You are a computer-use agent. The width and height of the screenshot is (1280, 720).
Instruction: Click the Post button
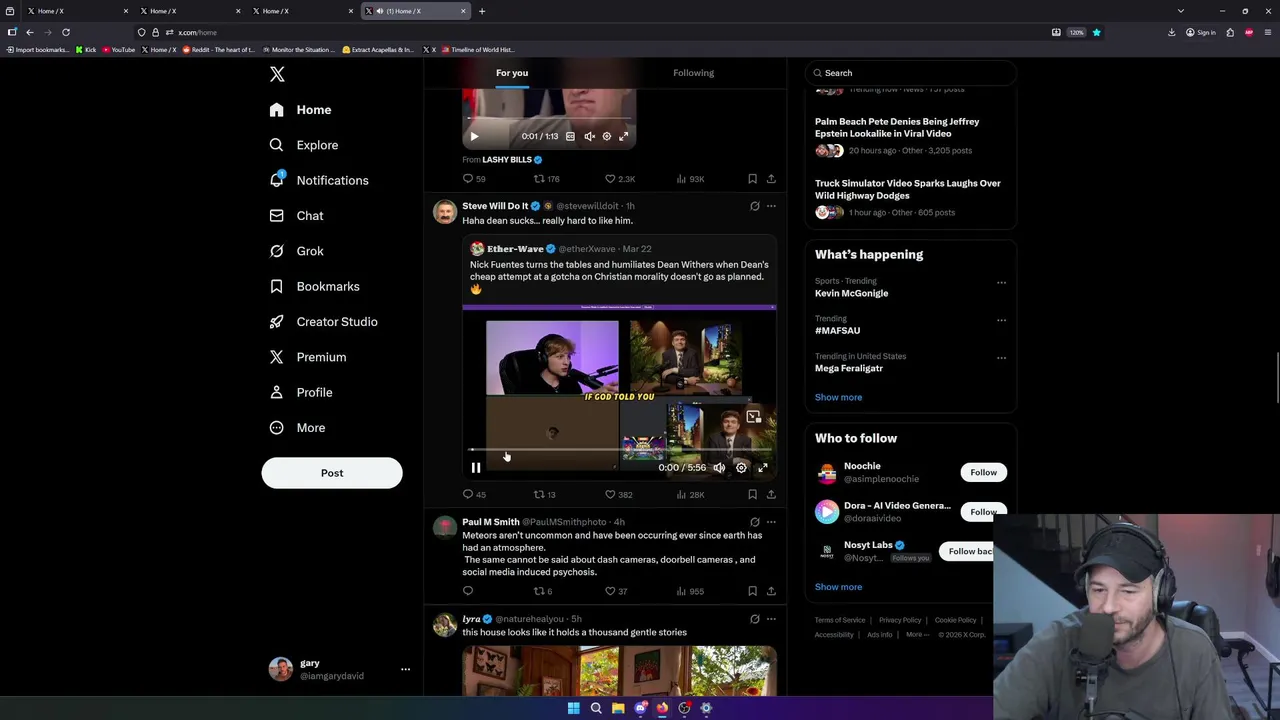pos(332,473)
